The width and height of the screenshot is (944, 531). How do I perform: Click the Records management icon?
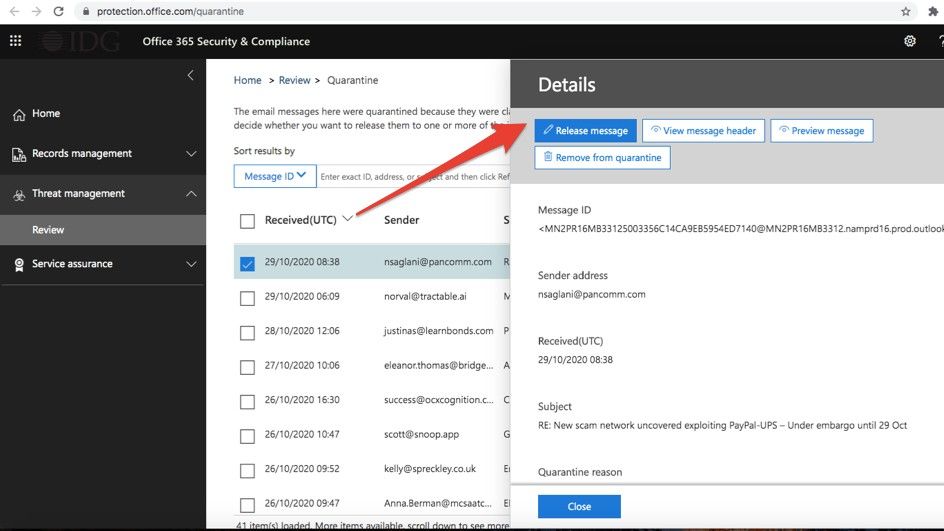(19, 155)
